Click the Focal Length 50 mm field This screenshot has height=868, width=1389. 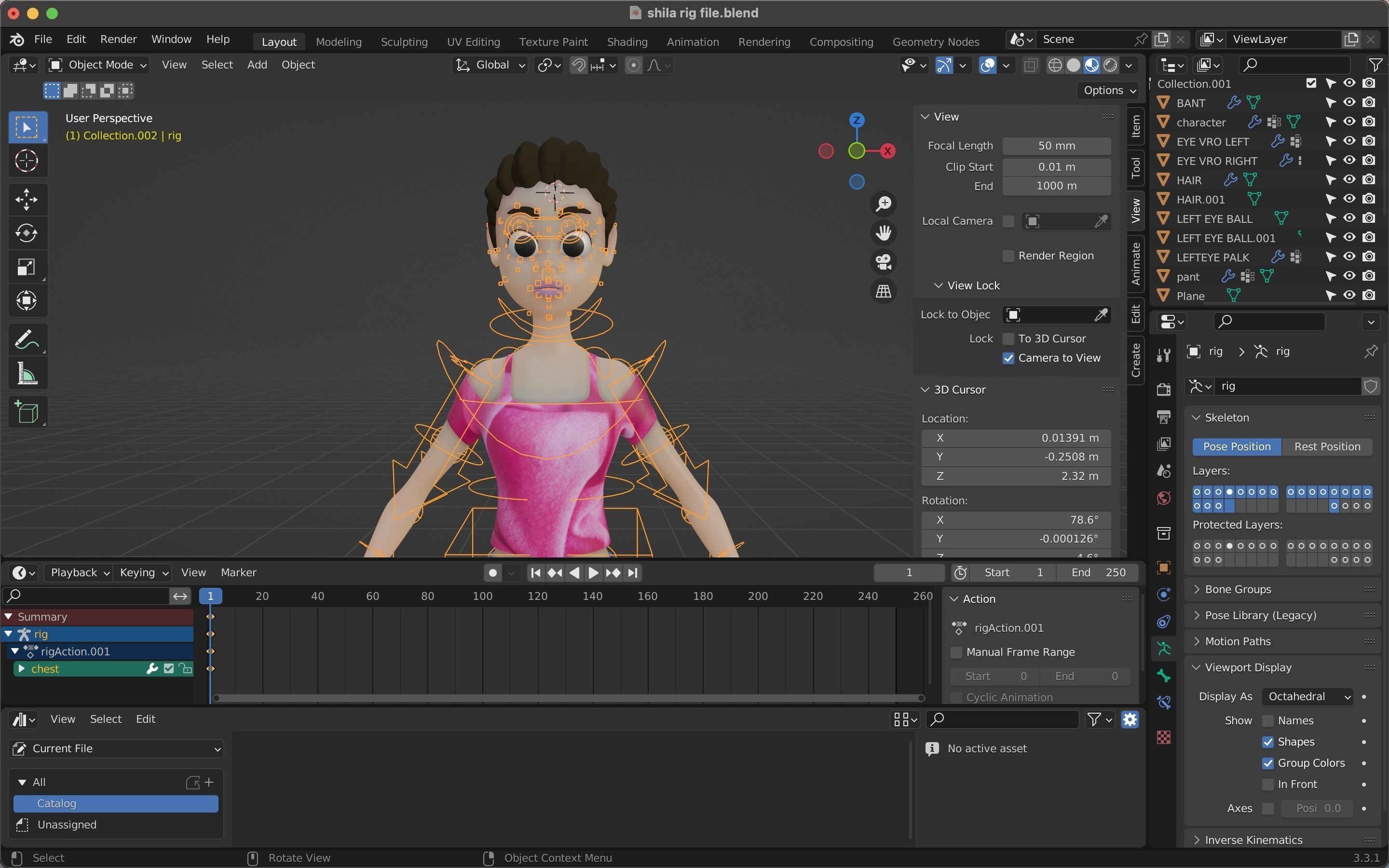coord(1056,146)
